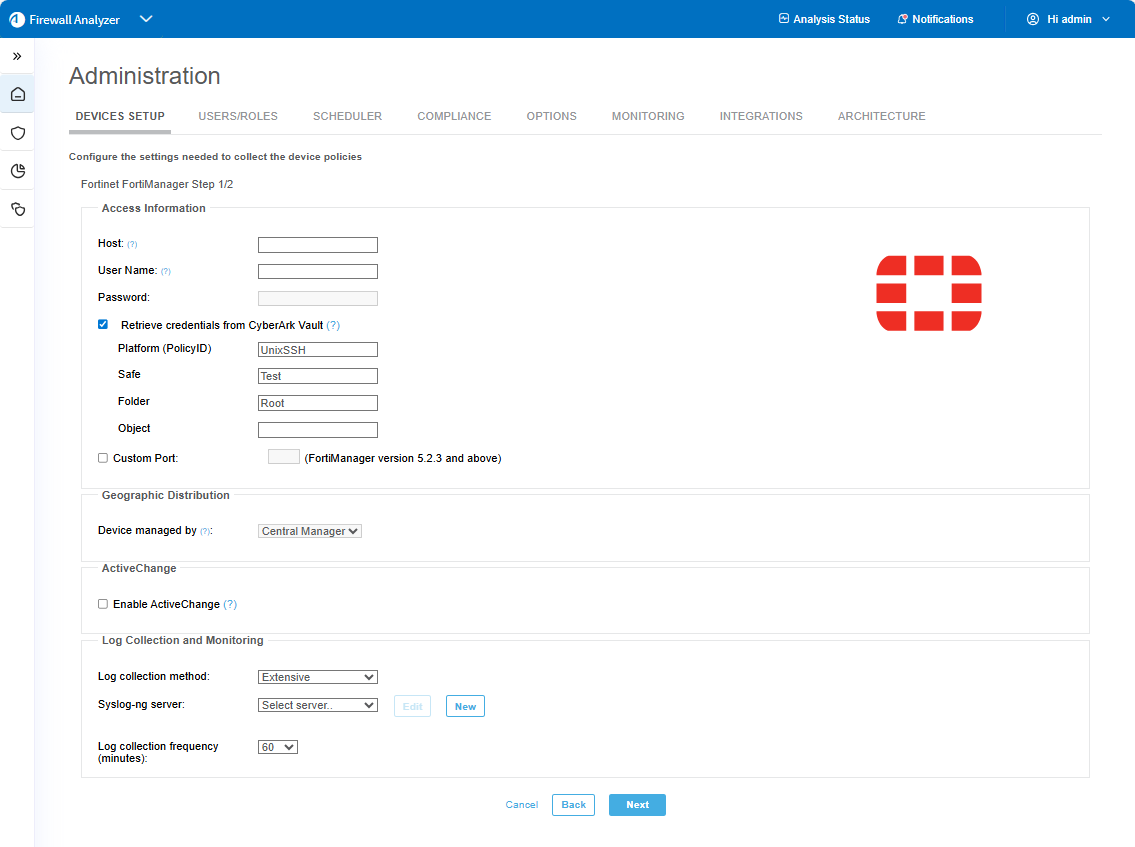
Task: Click into the Host input field
Action: point(317,245)
